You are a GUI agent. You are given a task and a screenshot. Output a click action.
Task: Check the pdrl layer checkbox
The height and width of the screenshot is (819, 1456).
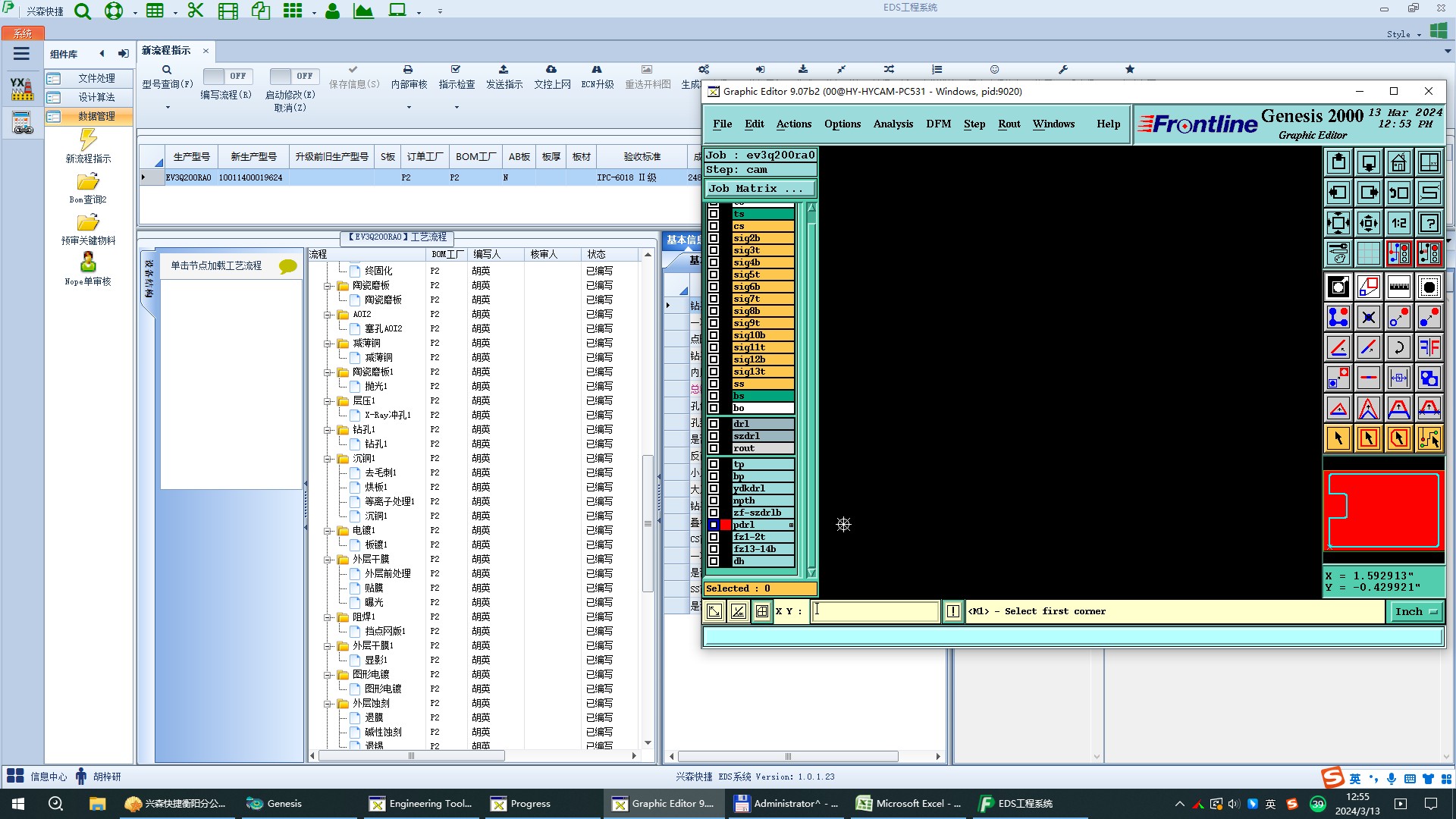pyautogui.click(x=714, y=525)
